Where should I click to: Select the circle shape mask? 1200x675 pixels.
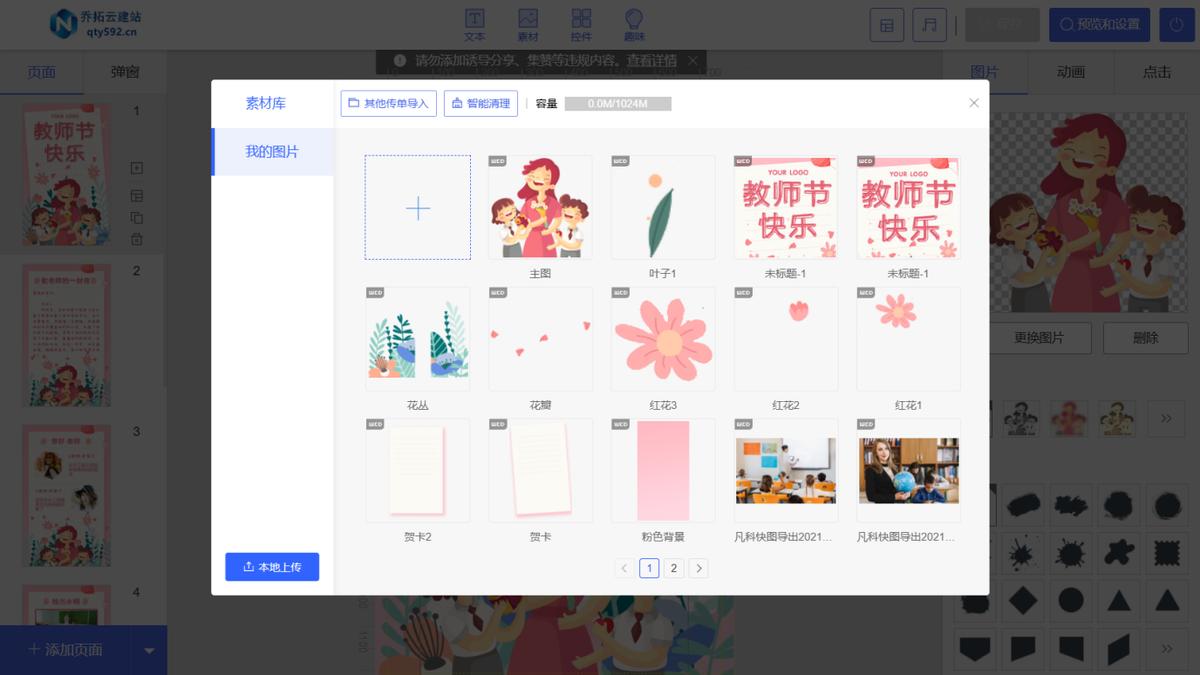[x=1071, y=601]
